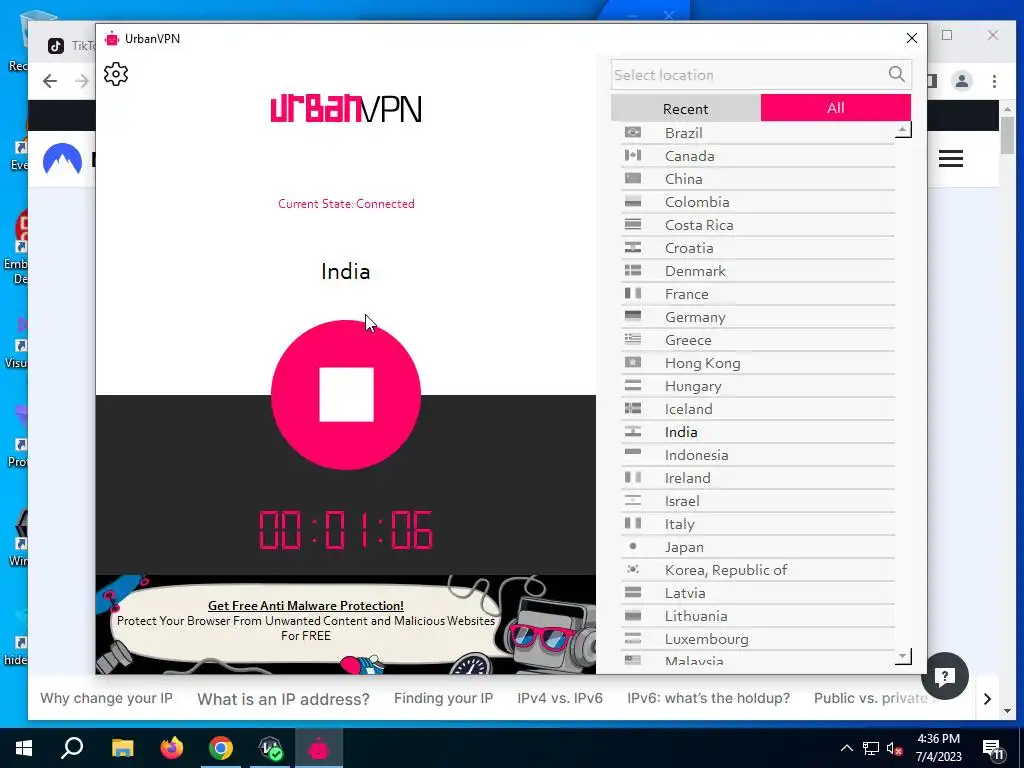Open Chrome three-dot menu
The width and height of the screenshot is (1024, 768).
994,81
